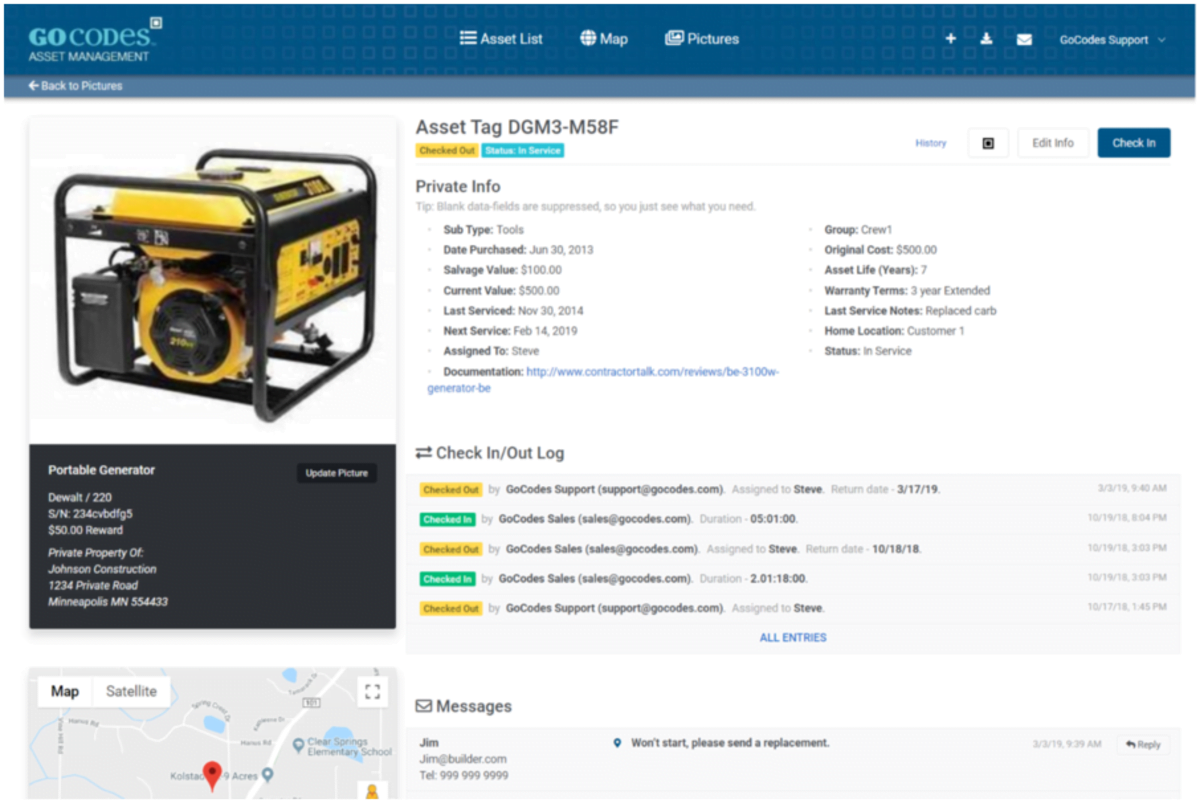The image size is (1200, 803).
Task: Click the S/N: 234cvbdfg5 serial number
Action: (x=90, y=514)
